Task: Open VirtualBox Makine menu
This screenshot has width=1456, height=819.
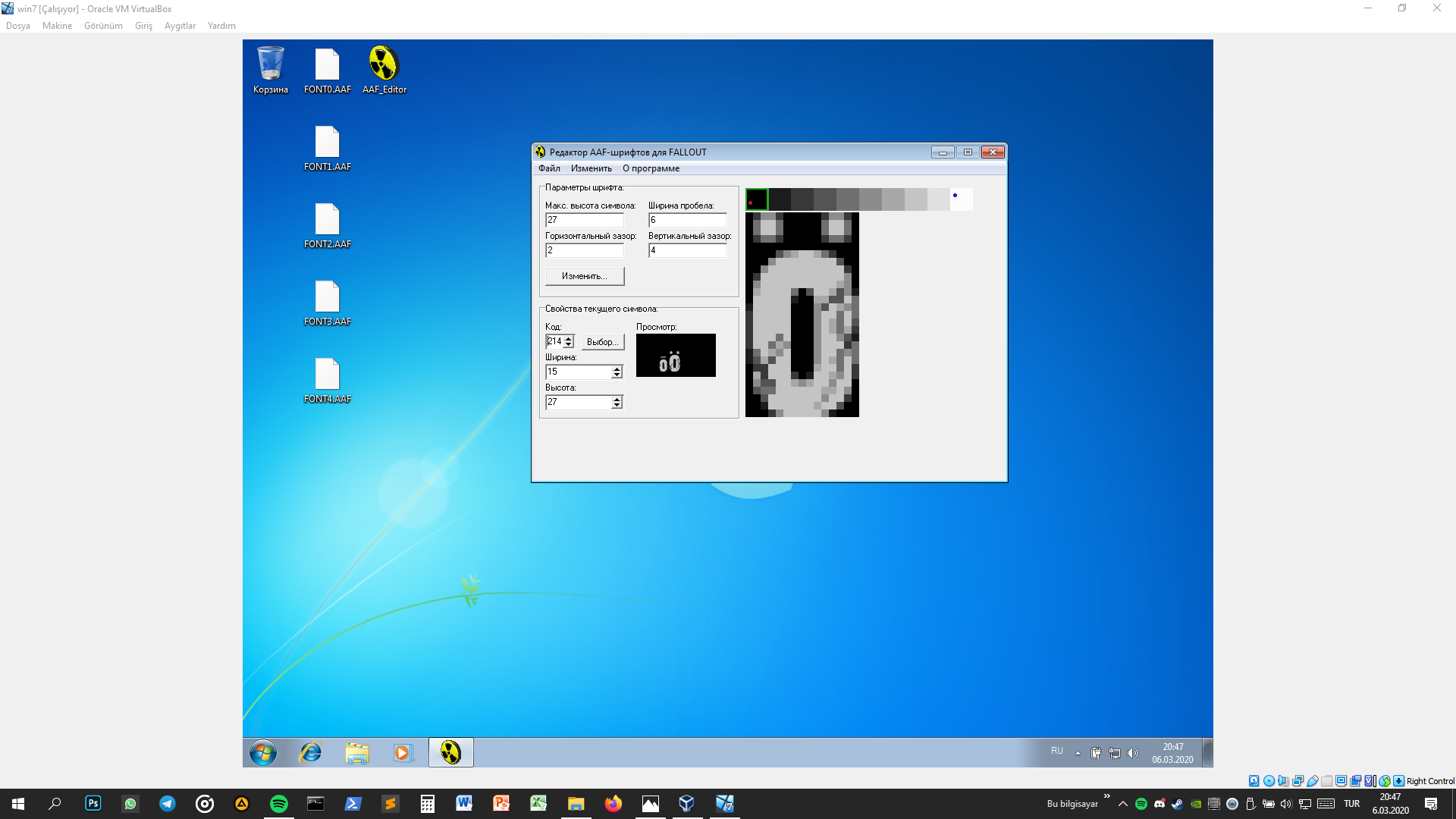Action: [x=57, y=26]
